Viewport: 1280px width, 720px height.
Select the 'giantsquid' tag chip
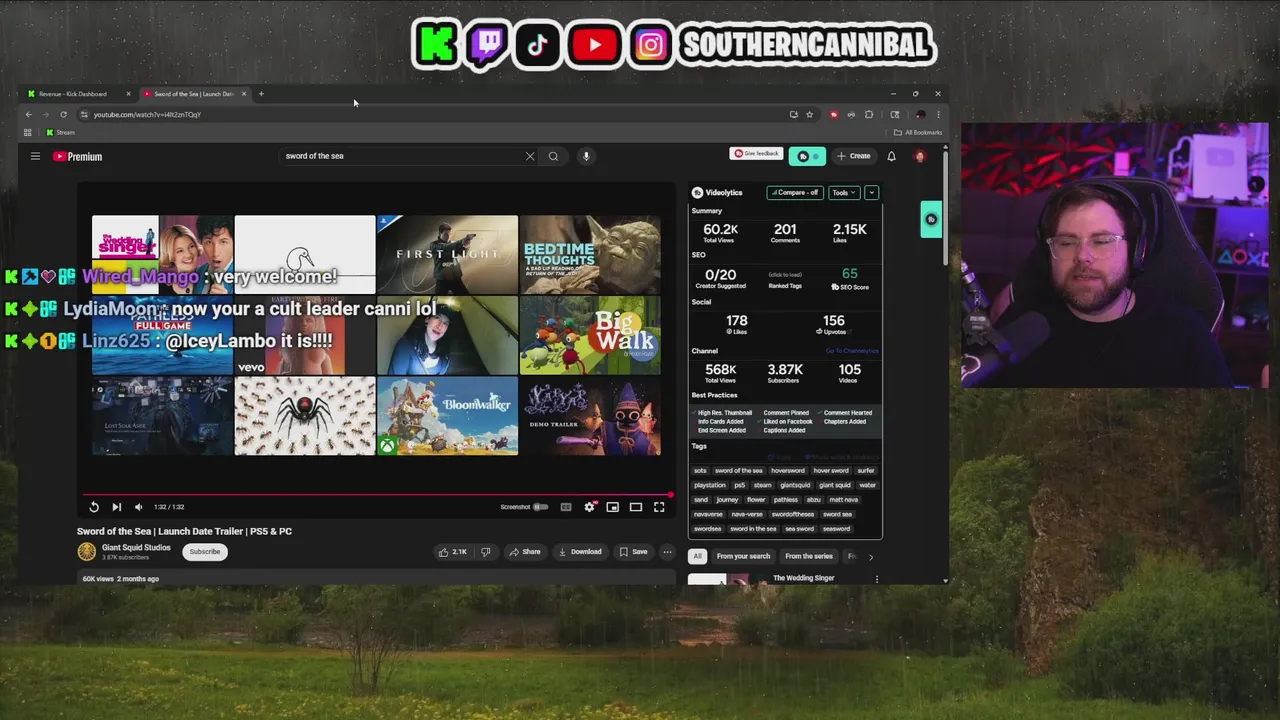tap(796, 486)
